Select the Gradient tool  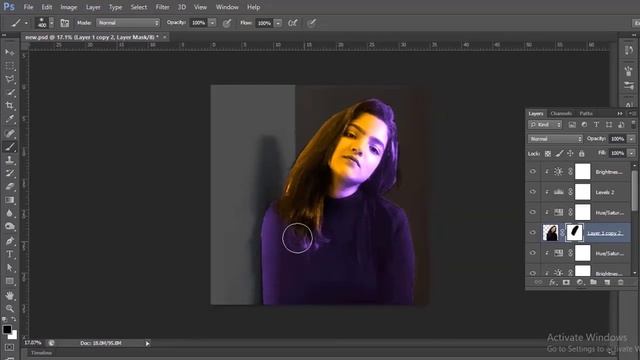coord(10,200)
